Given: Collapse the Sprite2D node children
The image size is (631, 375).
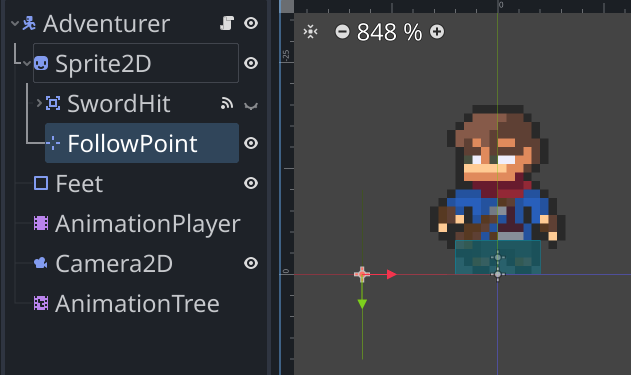Looking at the screenshot, I should click(x=27, y=63).
